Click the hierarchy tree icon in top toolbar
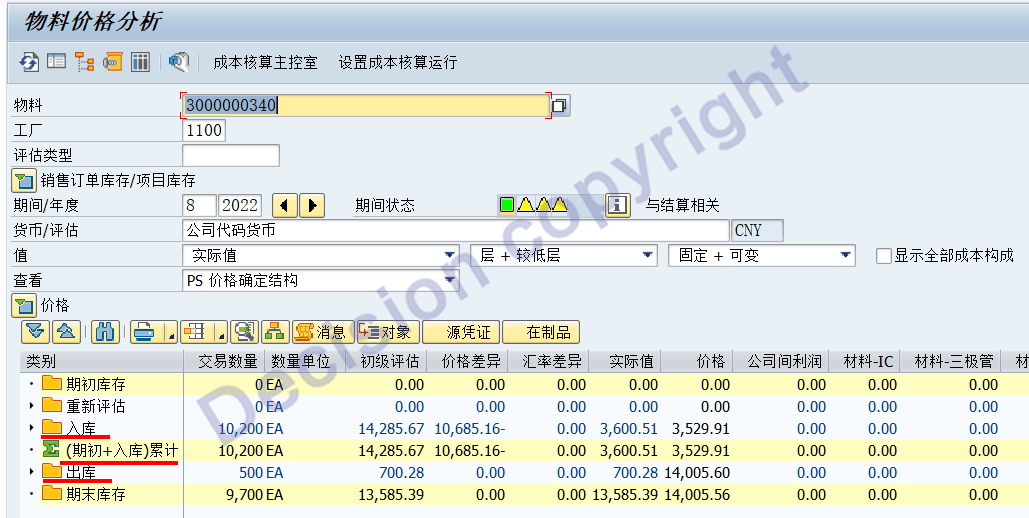The image size is (1029, 518). tap(84, 62)
